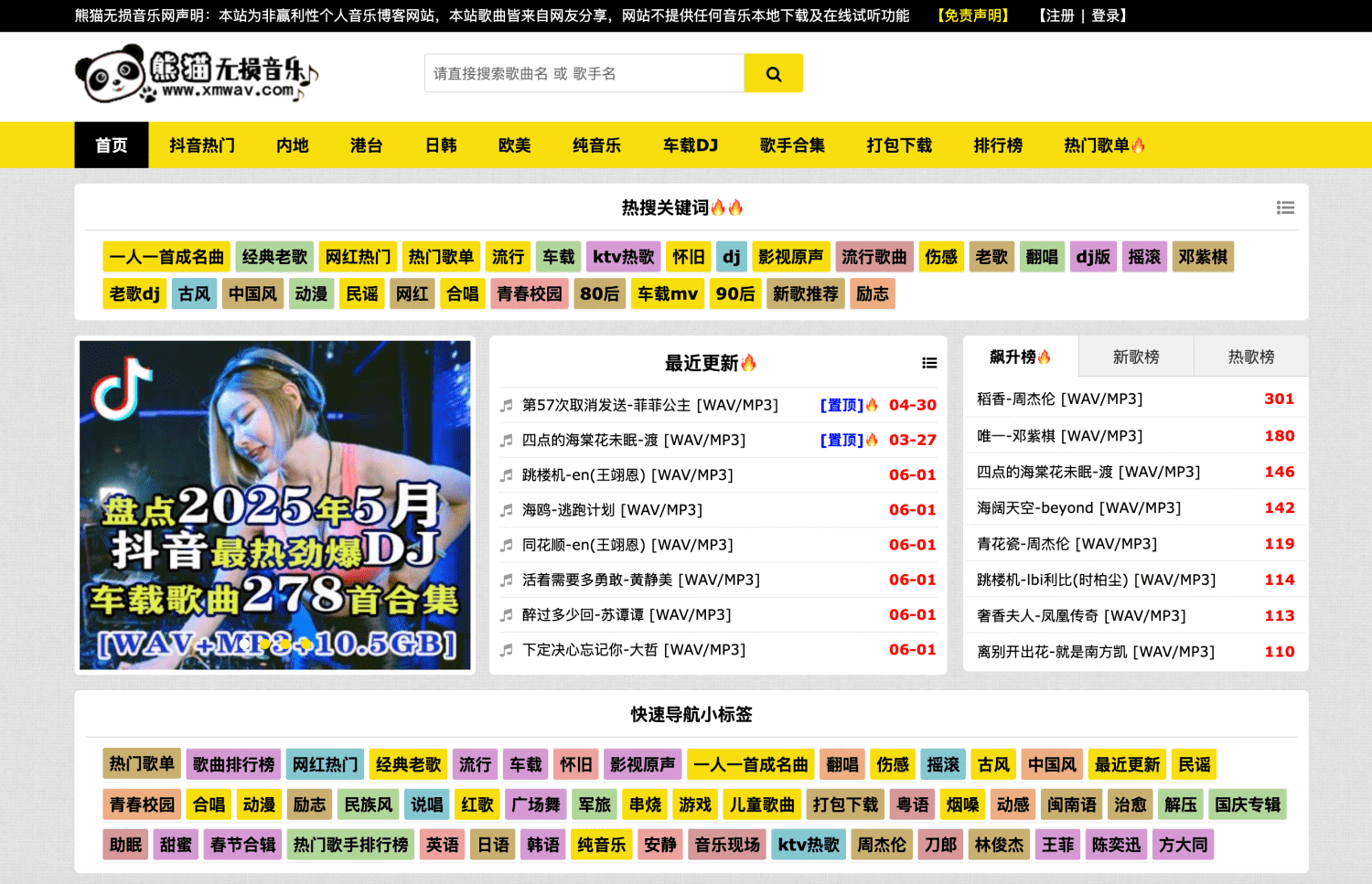Open 青花瓷-周杰伦 in the chart list
The height and width of the screenshot is (884, 1372).
point(1067,544)
